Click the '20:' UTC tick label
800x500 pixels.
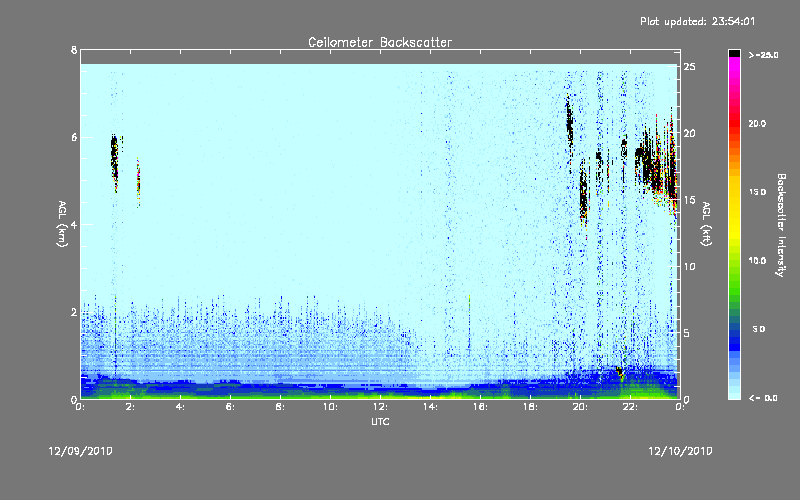[581, 407]
